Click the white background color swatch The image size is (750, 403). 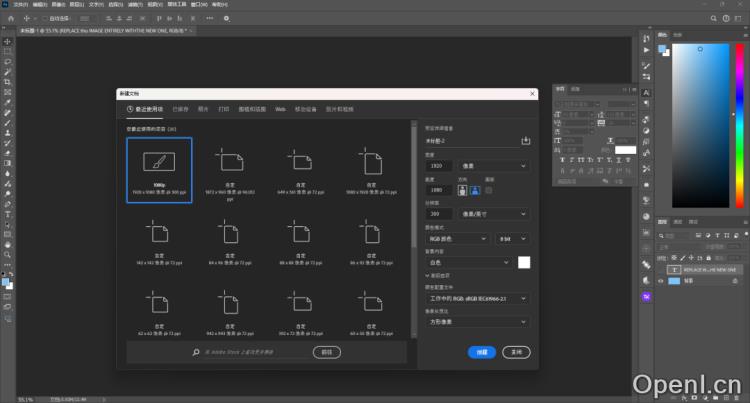[x=524, y=262]
